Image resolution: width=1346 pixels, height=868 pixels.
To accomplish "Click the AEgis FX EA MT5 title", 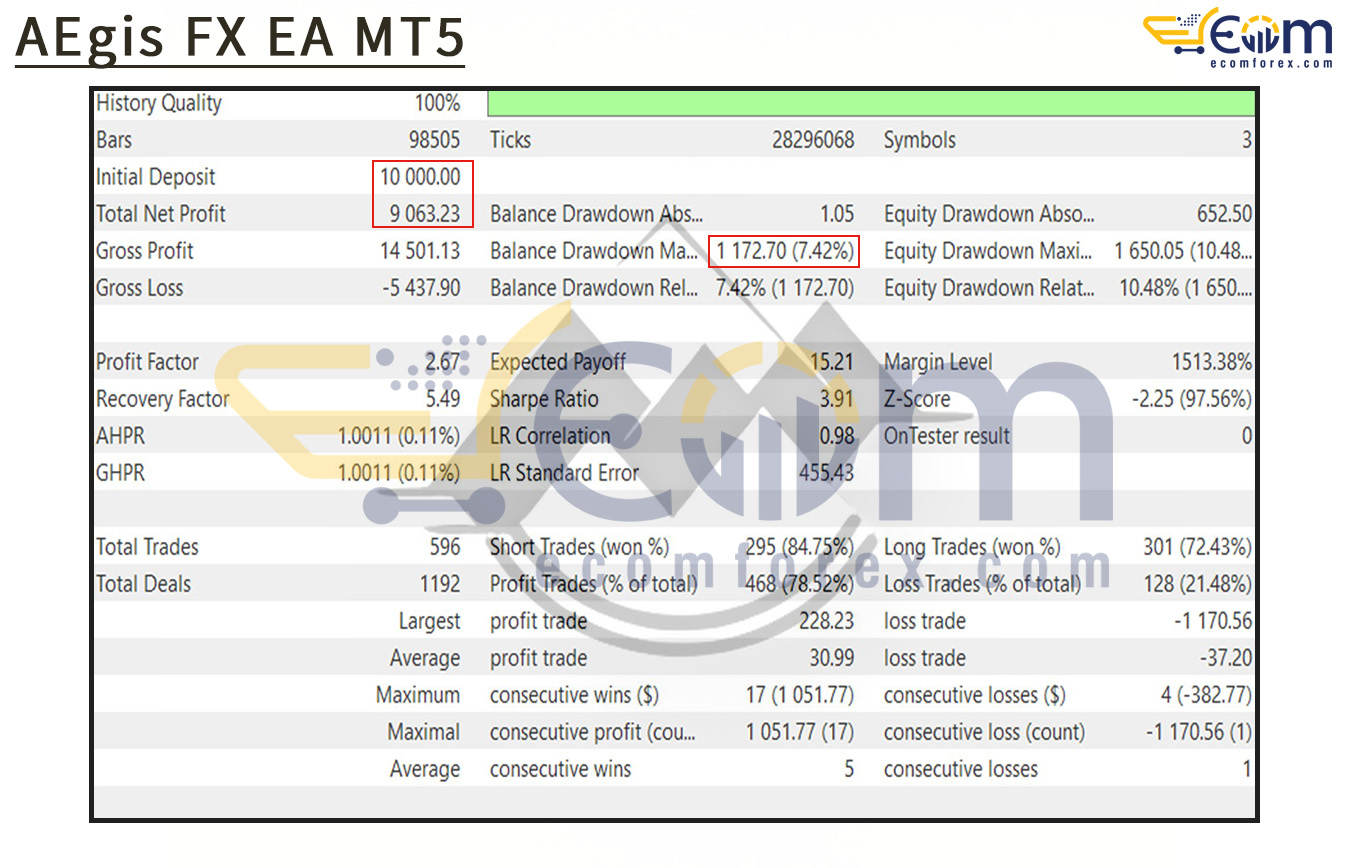I will point(240,38).
